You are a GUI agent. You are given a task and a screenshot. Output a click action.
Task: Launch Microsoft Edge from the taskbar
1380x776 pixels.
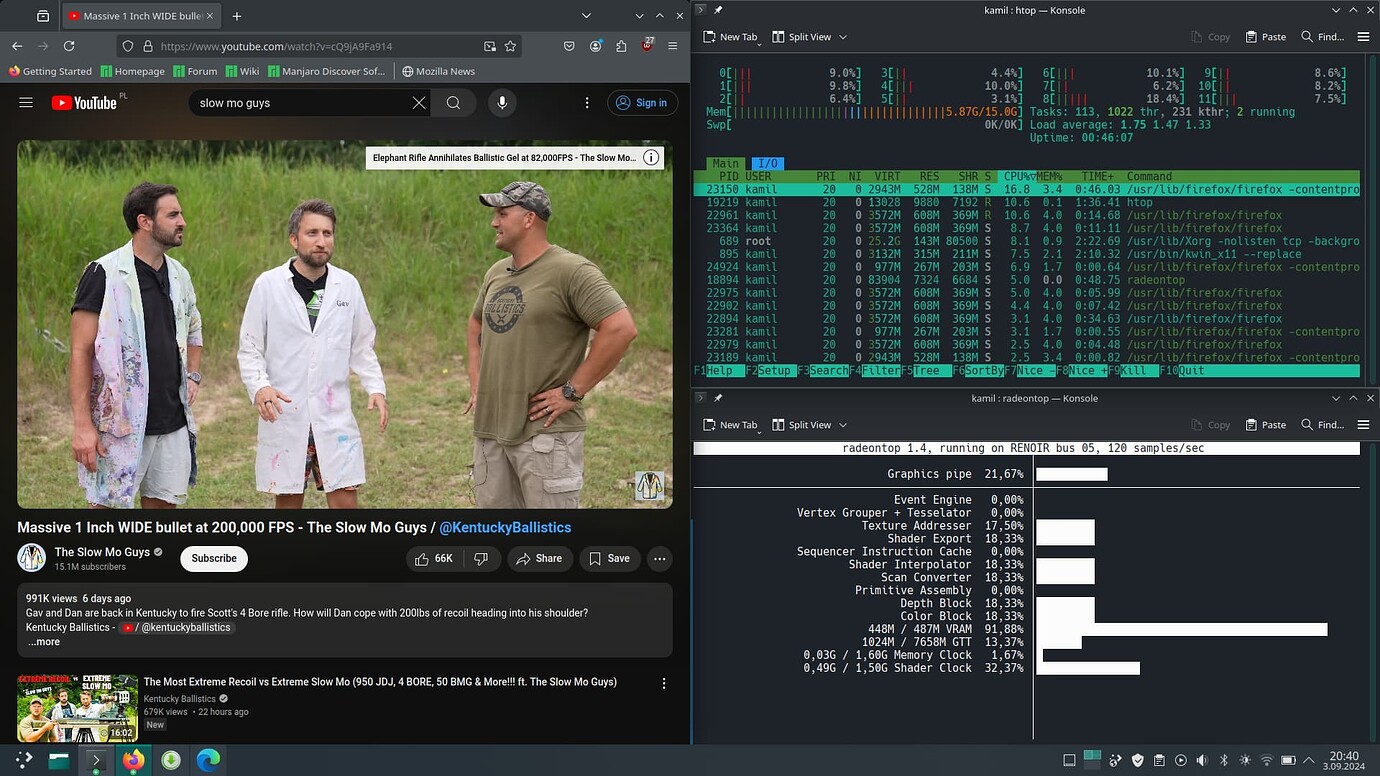207,760
